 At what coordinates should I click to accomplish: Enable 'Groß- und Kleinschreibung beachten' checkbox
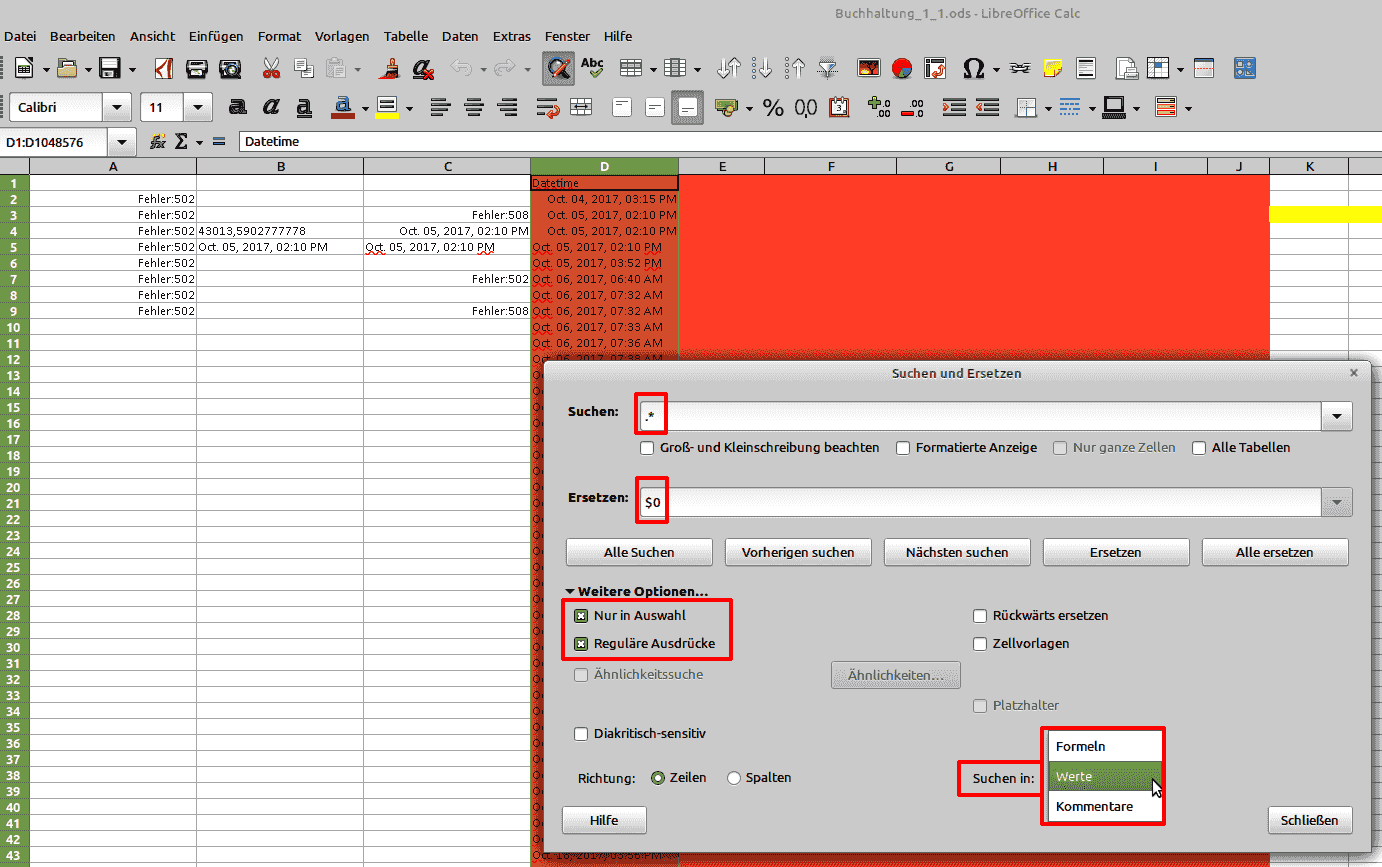[647, 448]
